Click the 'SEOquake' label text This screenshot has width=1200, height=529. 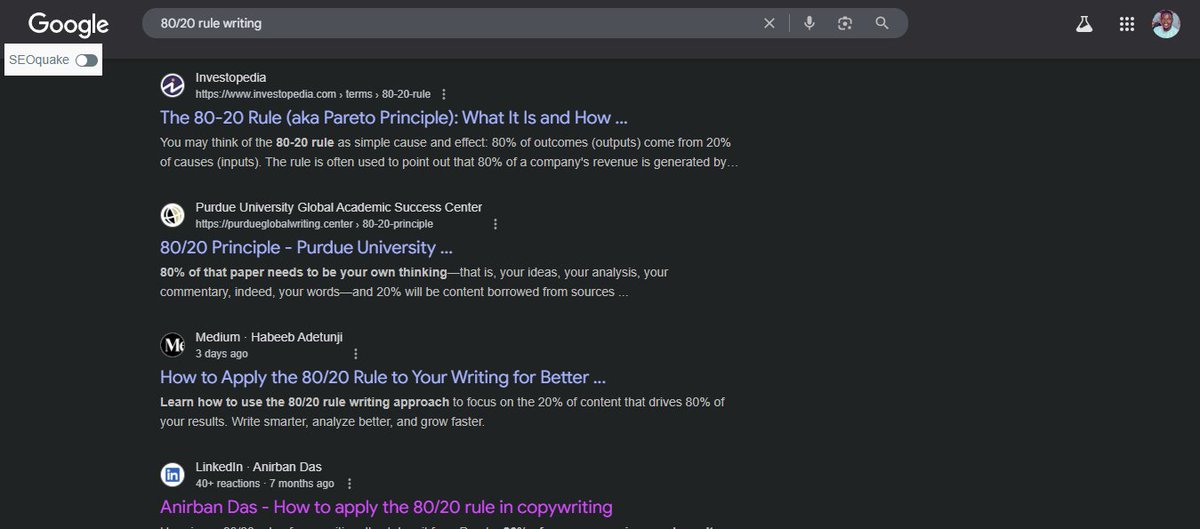pyautogui.click(x=39, y=60)
